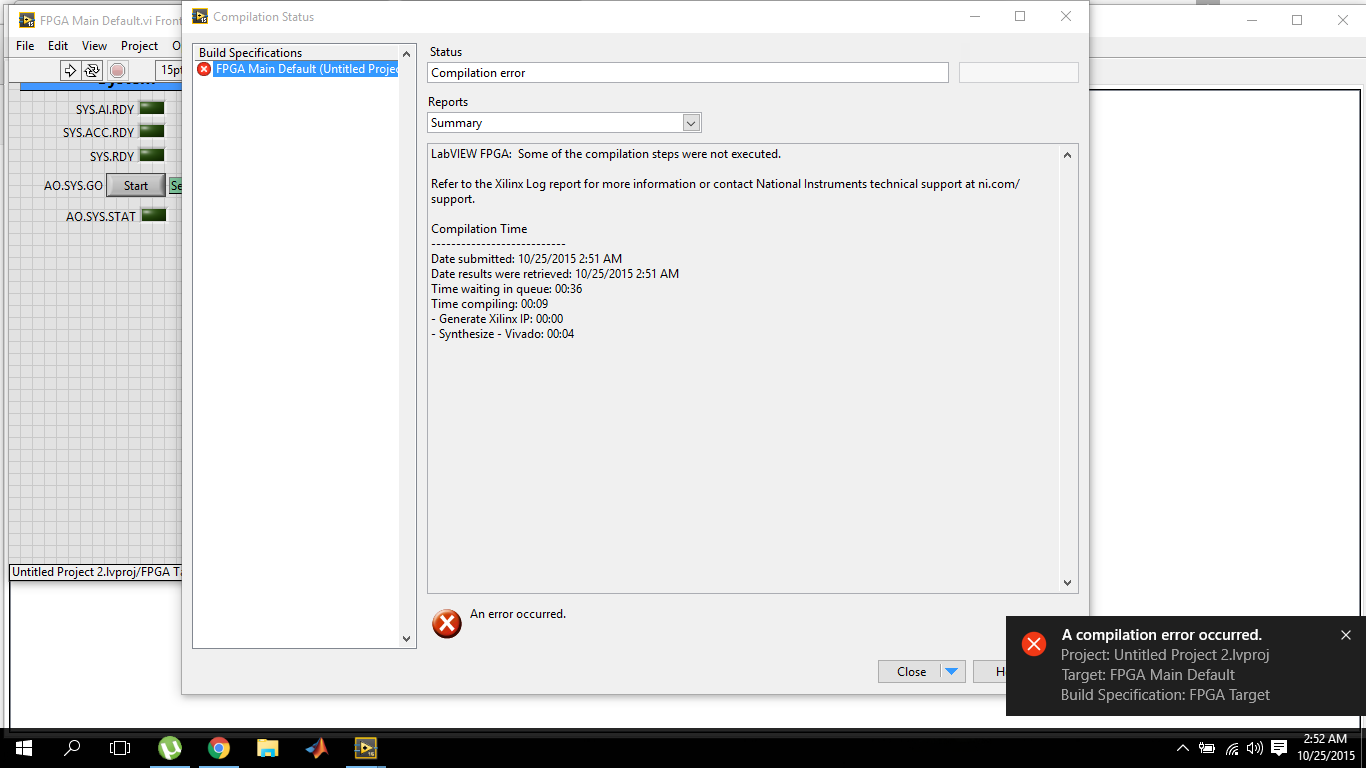
Task: Click the Start button next to AO.SYS.GO
Action: [136, 186]
